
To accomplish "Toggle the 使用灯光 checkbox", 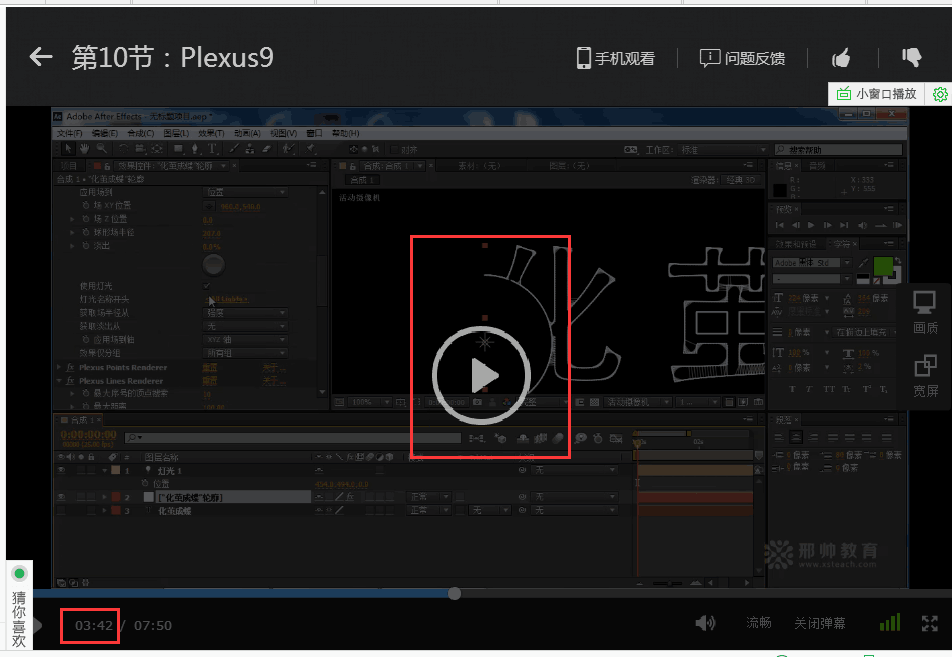I will click(x=207, y=286).
